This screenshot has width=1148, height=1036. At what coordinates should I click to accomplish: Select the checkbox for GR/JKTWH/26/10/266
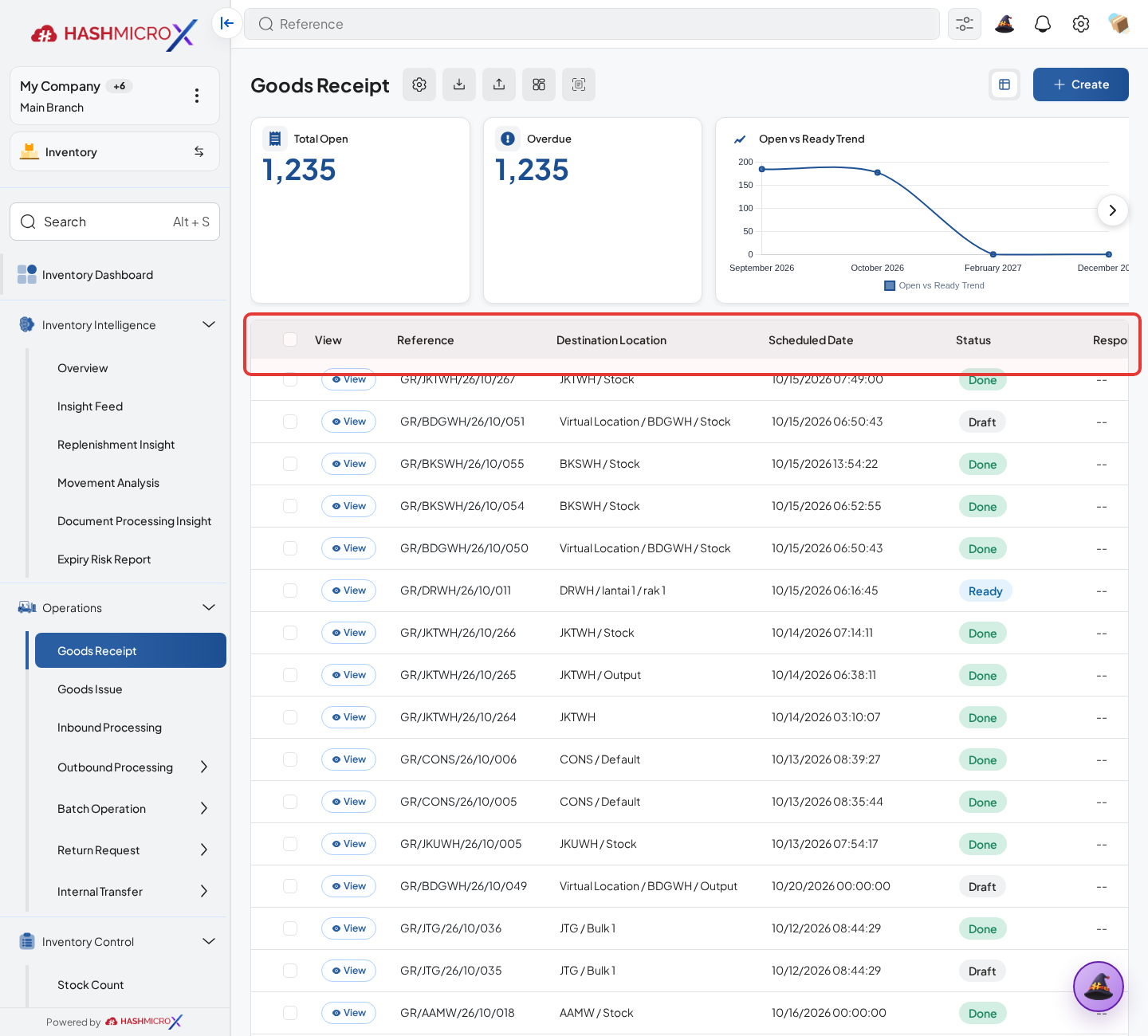[290, 633]
